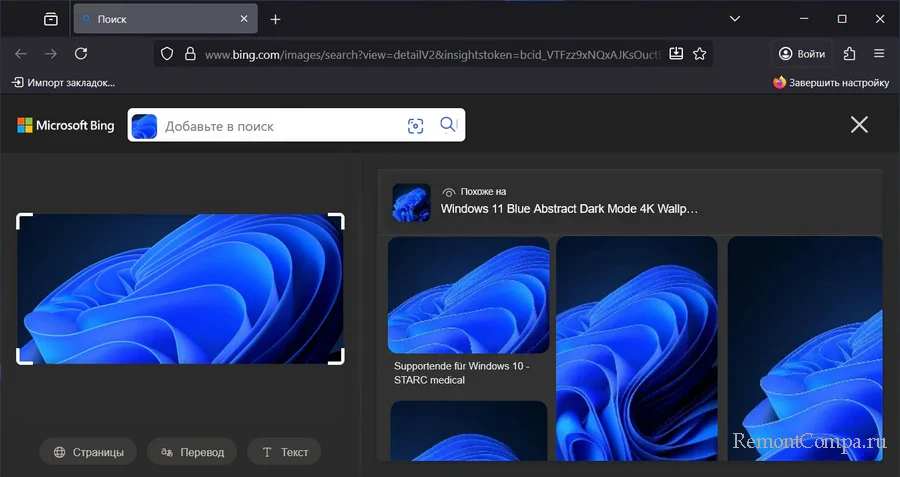Viewport: 900px width, 477px height.
Task: Open the Firefox View icon in the tab strip
Action: pyautogui.click(x=51, y=19)
